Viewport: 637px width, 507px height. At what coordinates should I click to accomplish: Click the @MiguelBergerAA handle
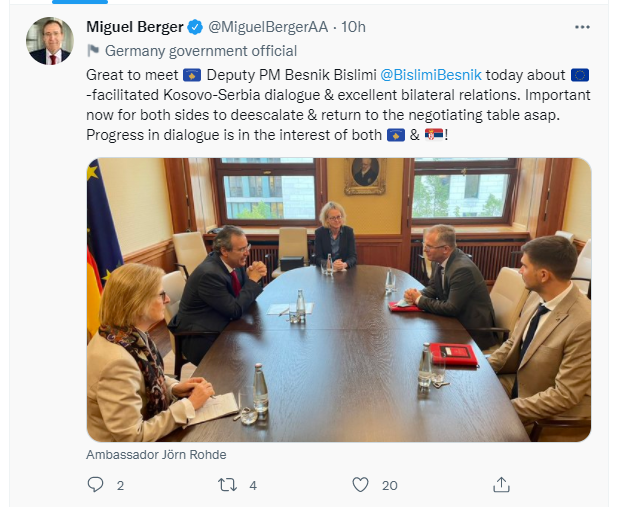tap(268, 27)
